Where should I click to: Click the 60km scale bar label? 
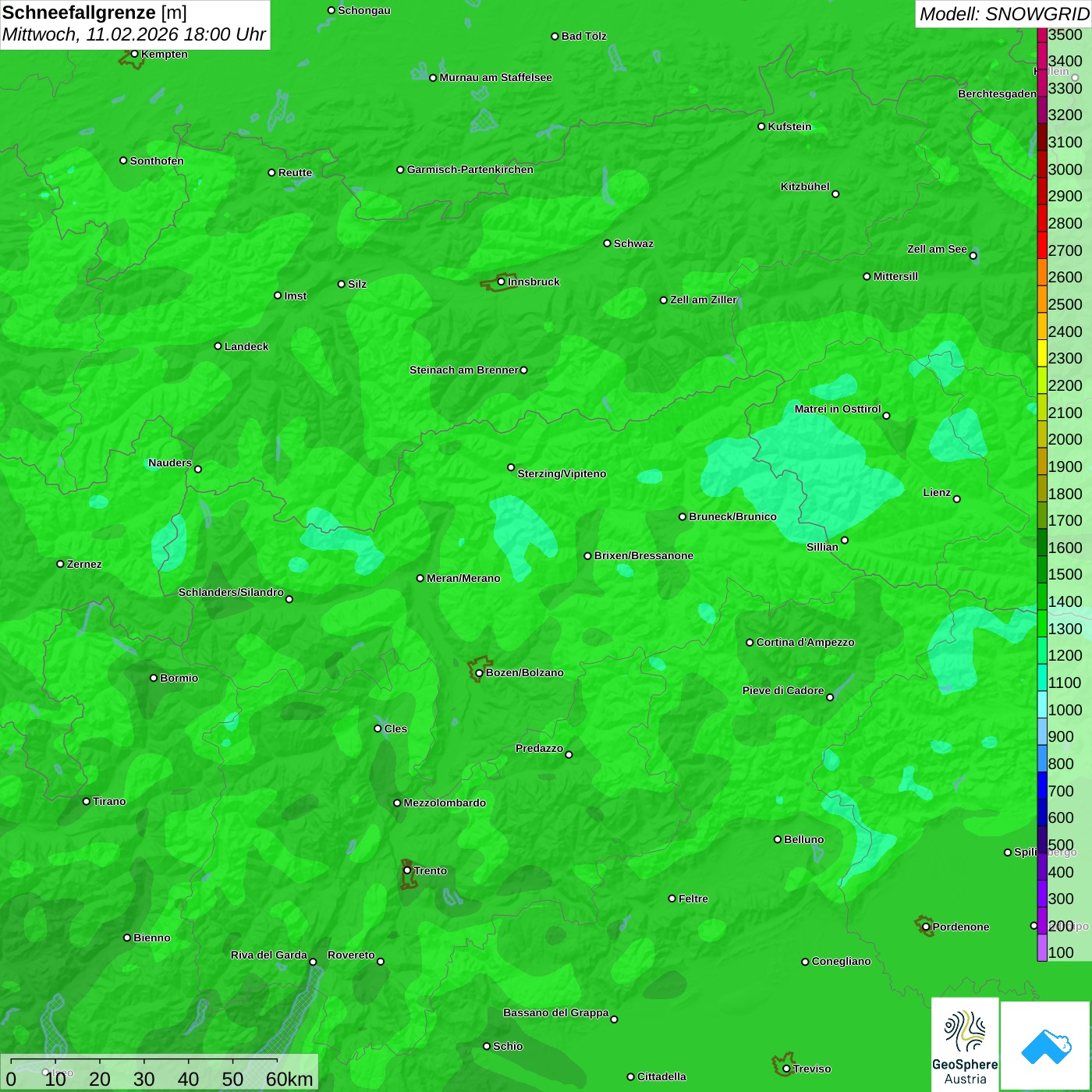coord(289,1079)
